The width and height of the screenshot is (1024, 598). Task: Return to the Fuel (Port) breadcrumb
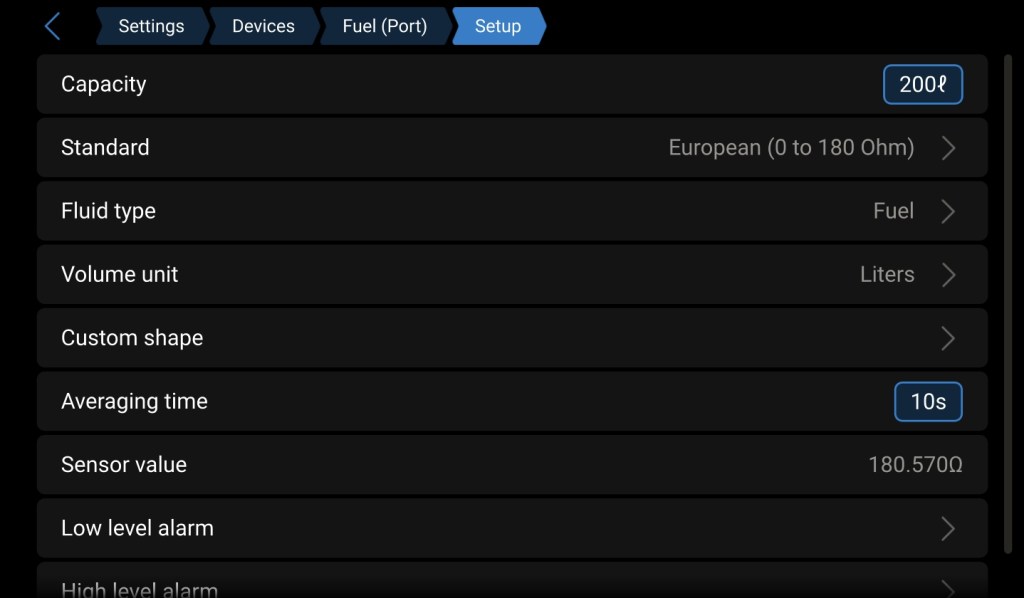click(x=384, y=26)
